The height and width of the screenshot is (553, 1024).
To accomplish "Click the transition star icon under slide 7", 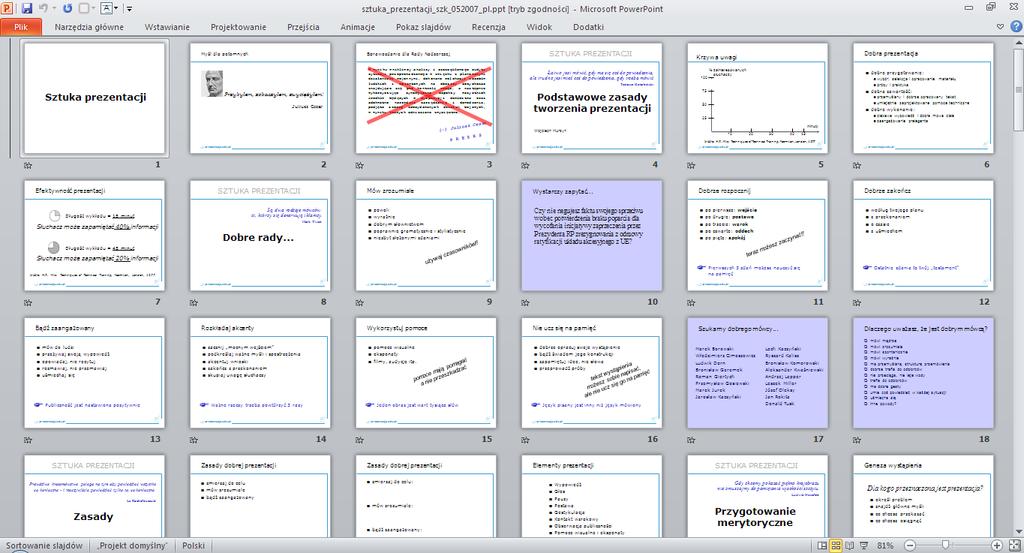I will 27,302.
